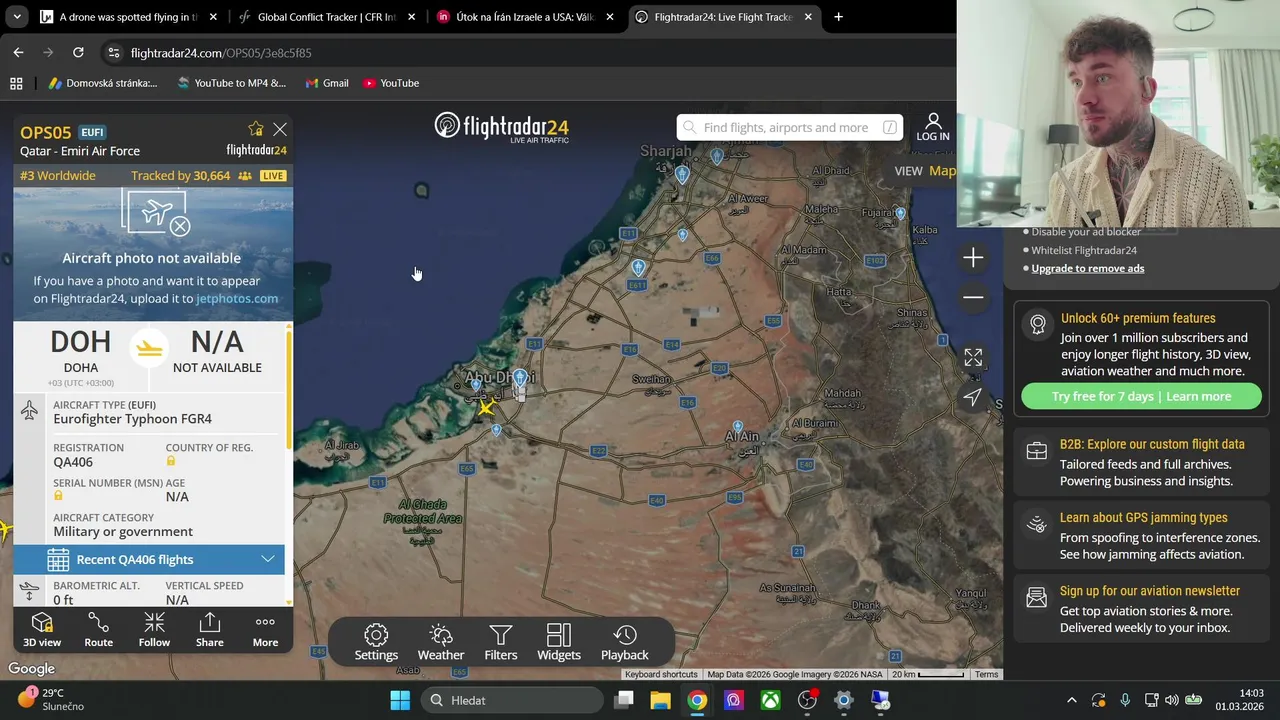Screen dimensions: 1280x720
Task: Click Try free for 7 days
Action: click(x=1141, y=396)
